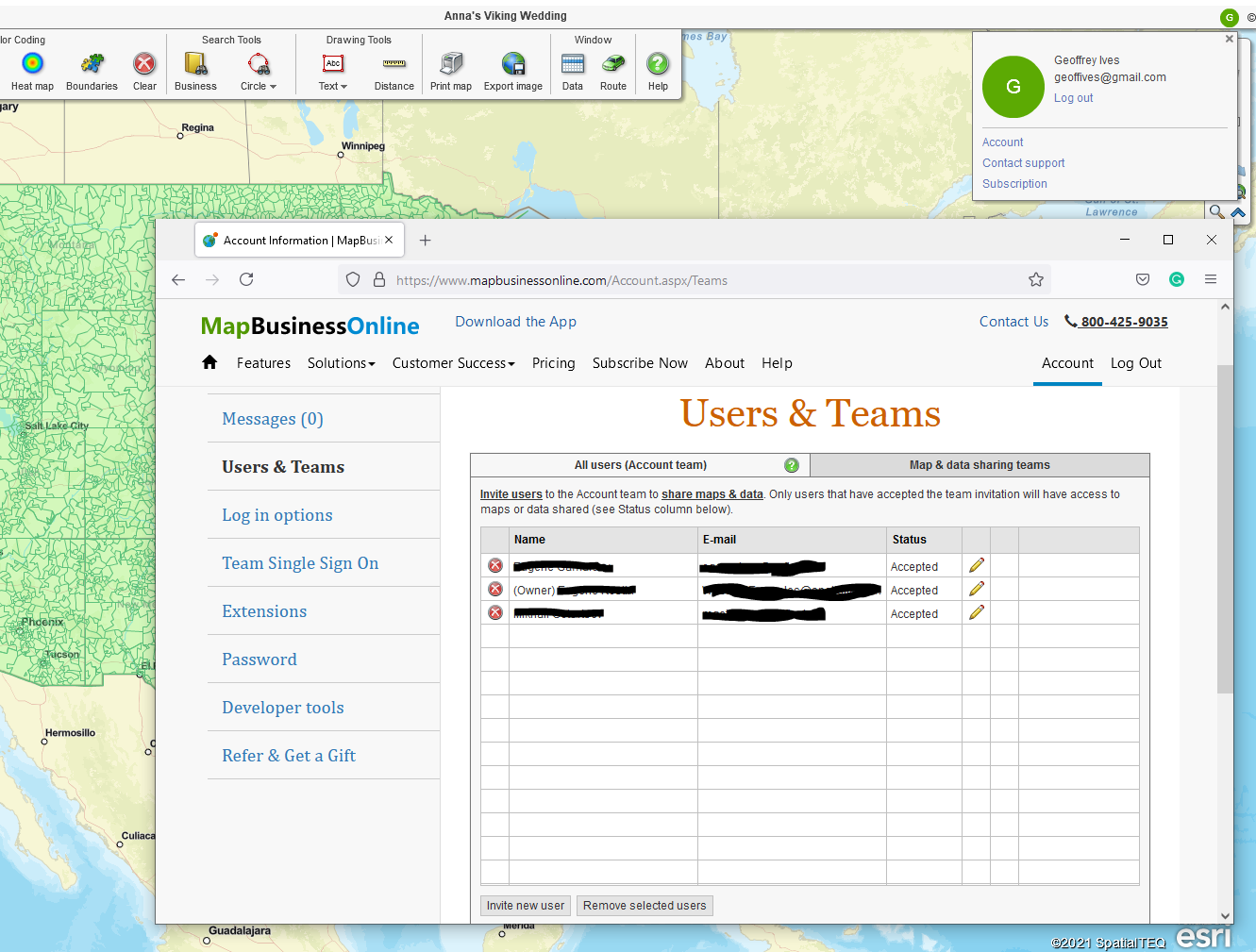1256x952 pixels.
Task: Open the Data window
Action: [x=573, y=72]
